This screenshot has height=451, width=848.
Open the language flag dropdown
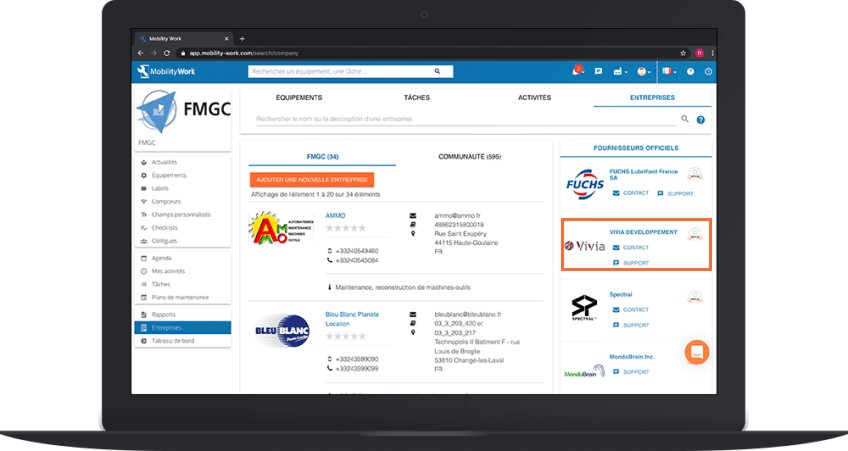pos(669,71)
